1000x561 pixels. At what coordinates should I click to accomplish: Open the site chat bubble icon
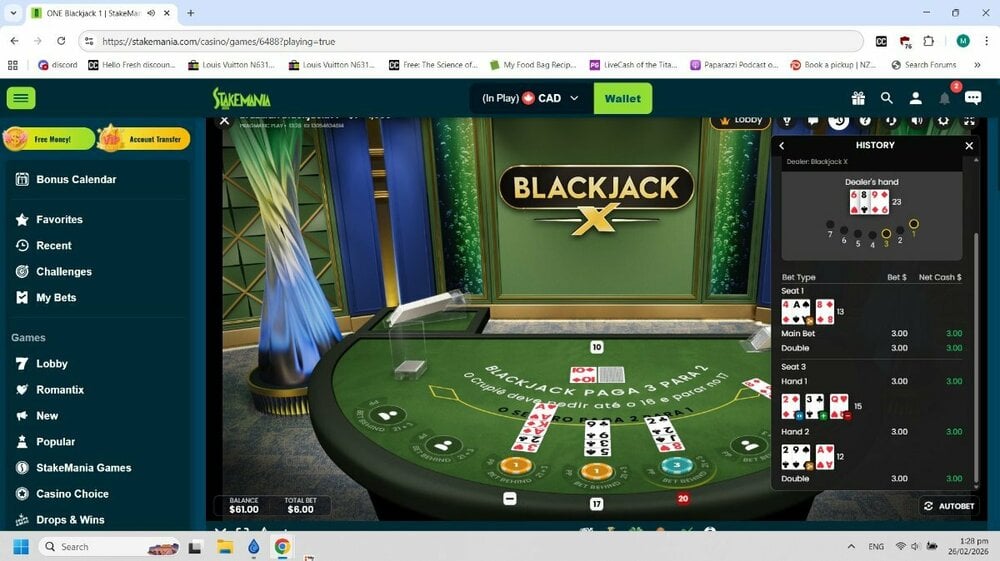(x=973, y=98)
